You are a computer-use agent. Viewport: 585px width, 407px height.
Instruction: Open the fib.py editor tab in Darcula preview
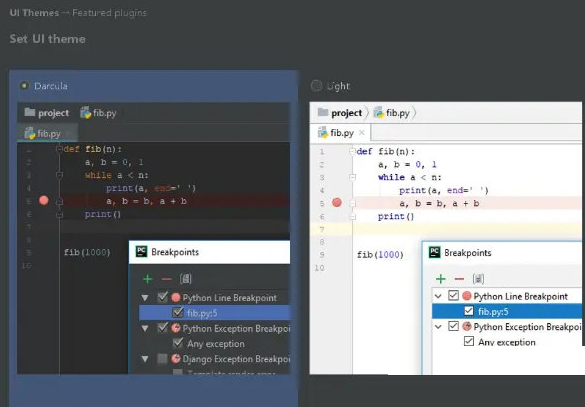pos(47,133)
